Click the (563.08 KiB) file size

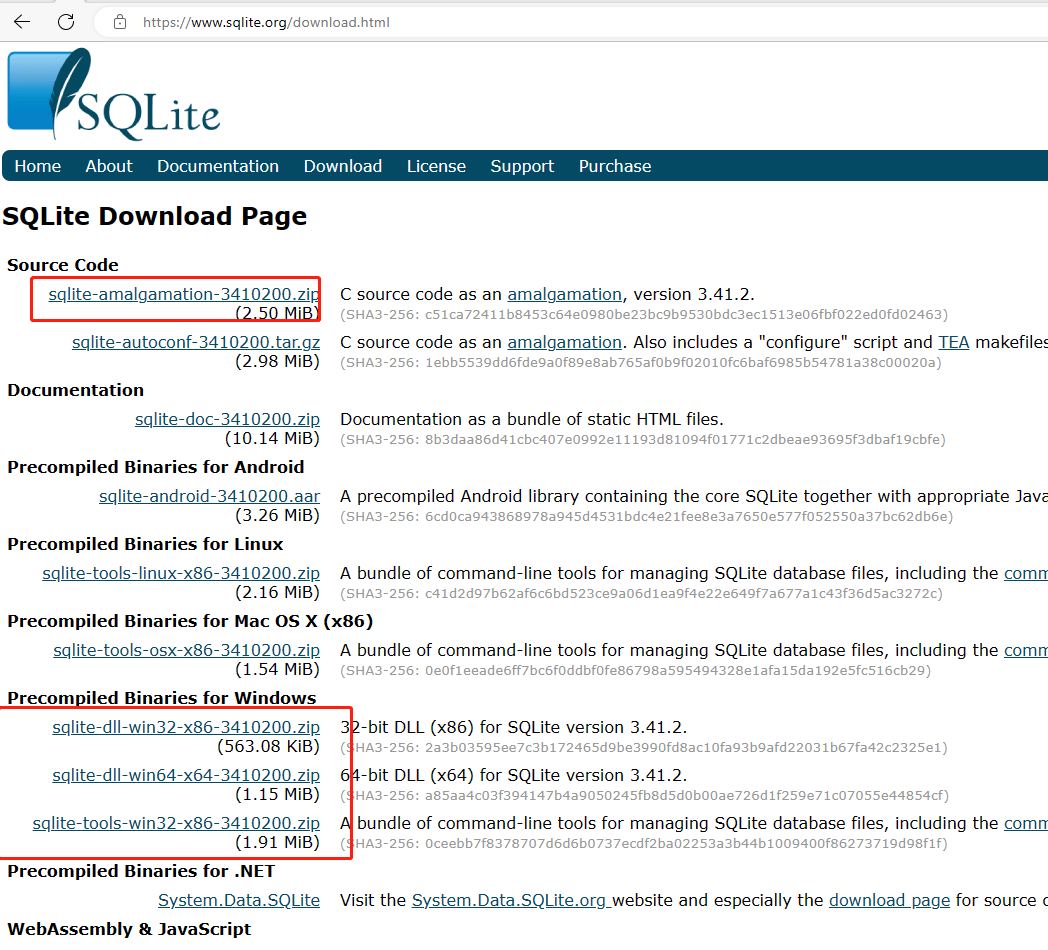(x=269, y=746)
